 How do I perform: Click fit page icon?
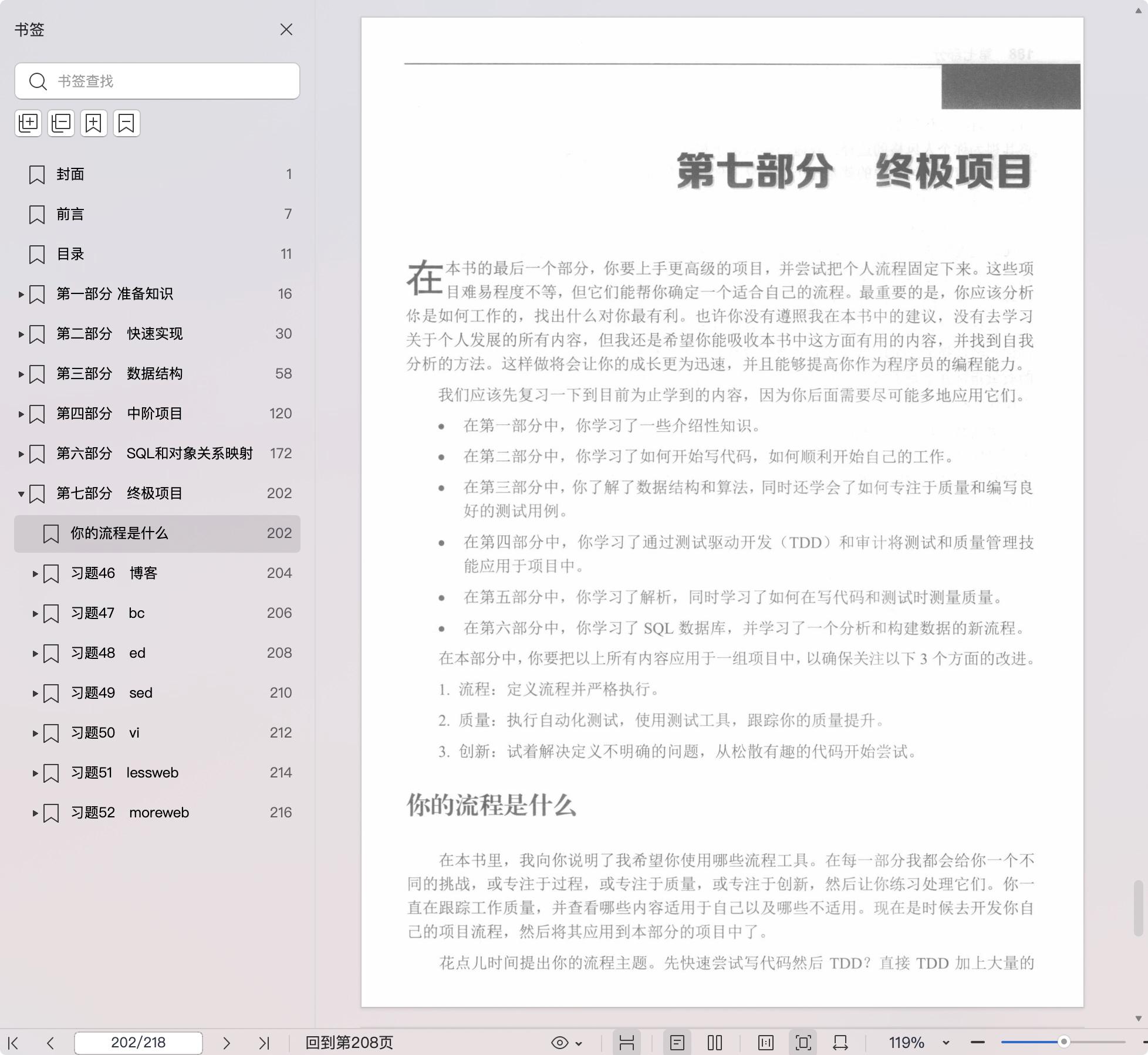coord(803,1043)
